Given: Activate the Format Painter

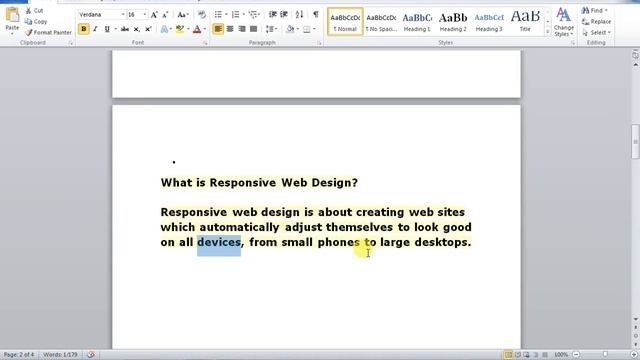Looking at the screenshot, I should click(48, 32).
